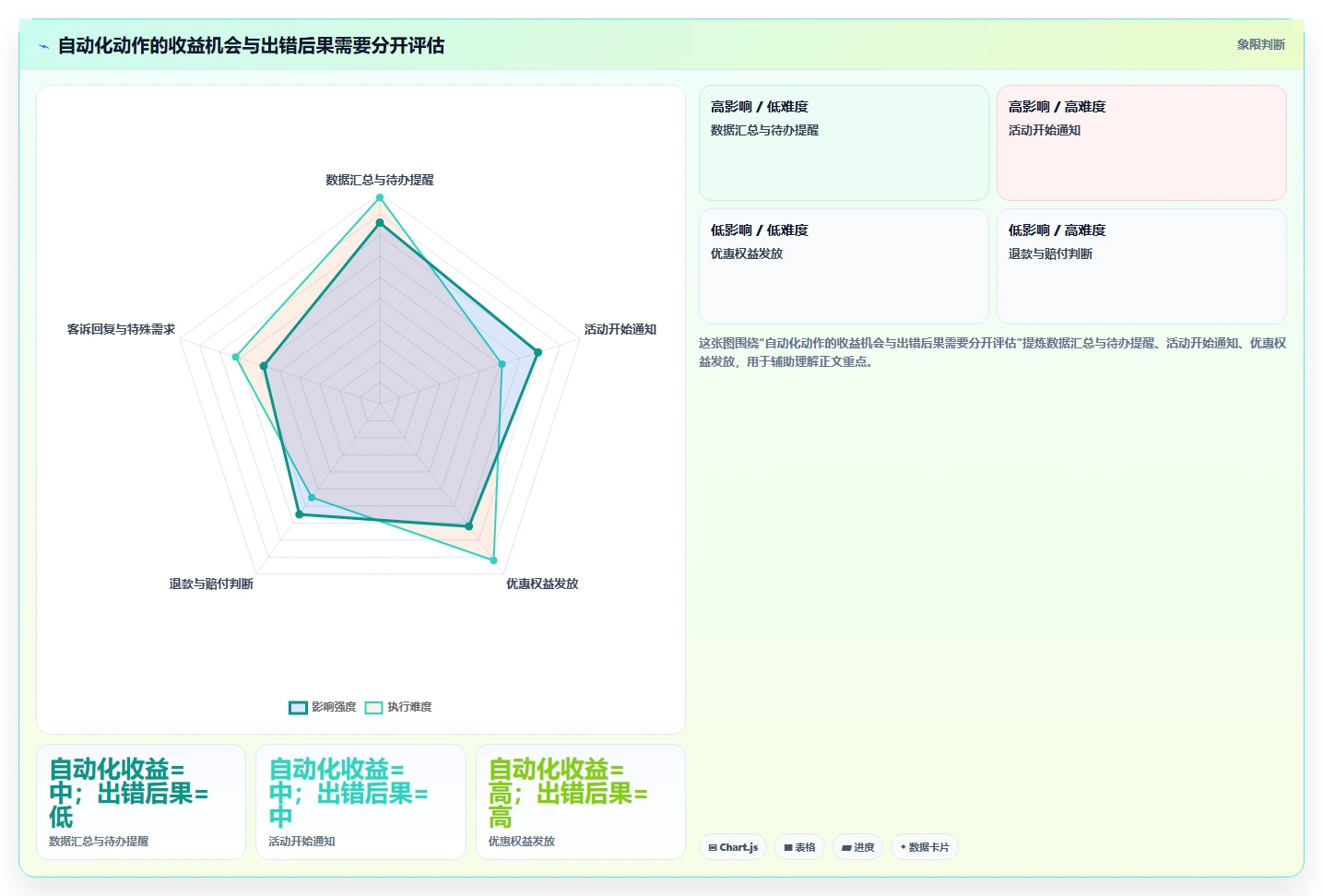
Task: Click 执行难度 data point near 客诉回复与特殊需求
Action: coord(236,357)
